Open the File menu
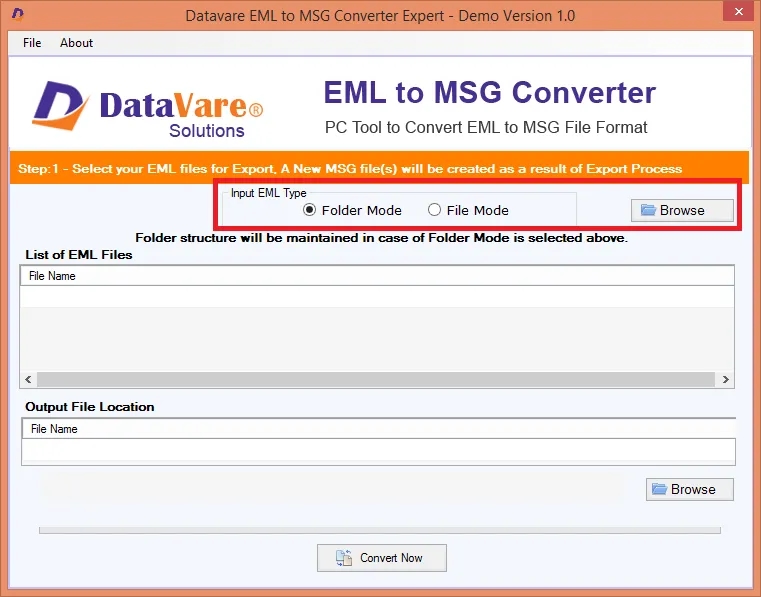 [32, 43]
